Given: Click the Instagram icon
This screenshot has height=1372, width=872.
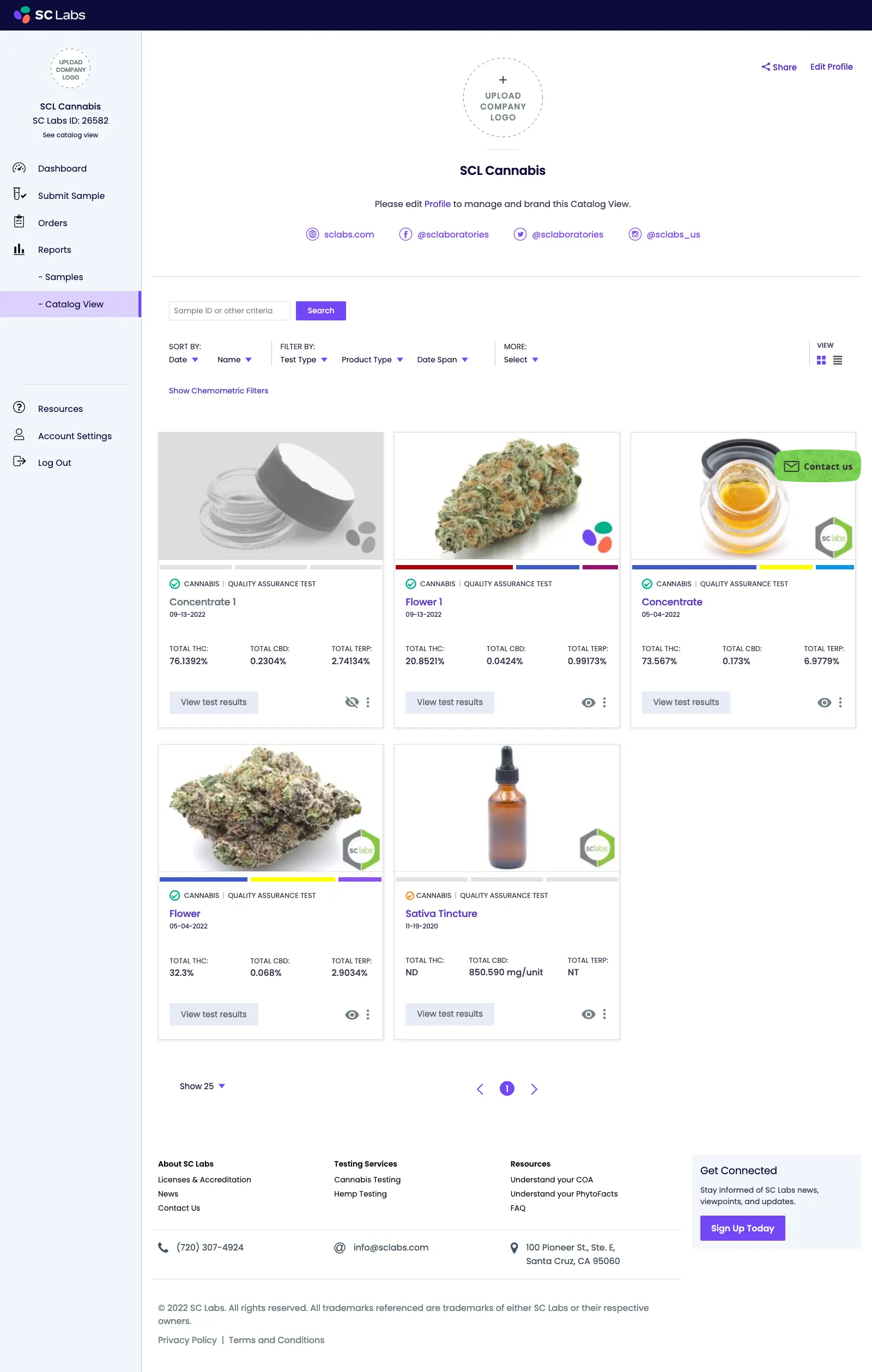Looking at the screenshot, I should pyautogui.click(x=635, y=234).
